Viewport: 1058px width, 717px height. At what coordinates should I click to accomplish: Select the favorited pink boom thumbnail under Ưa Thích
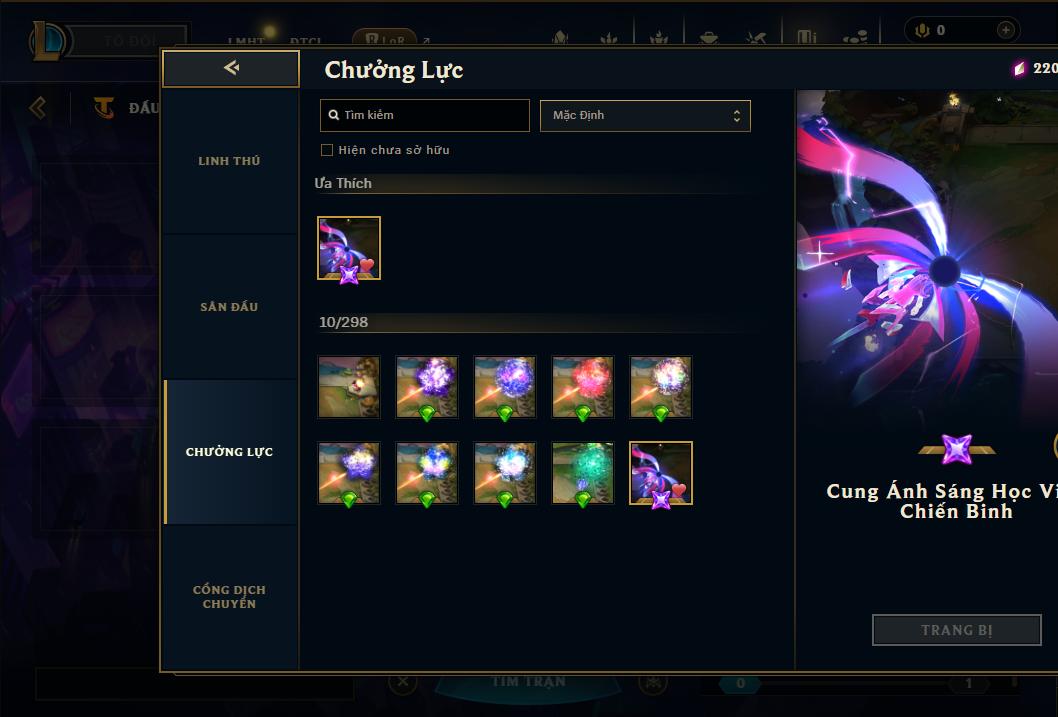[x=349, y=248]
